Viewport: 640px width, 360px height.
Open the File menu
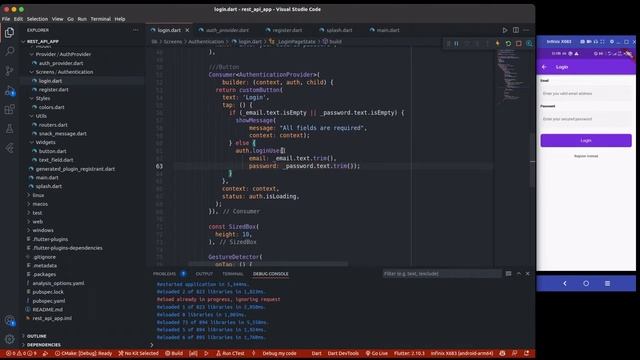tap(6, 19)
